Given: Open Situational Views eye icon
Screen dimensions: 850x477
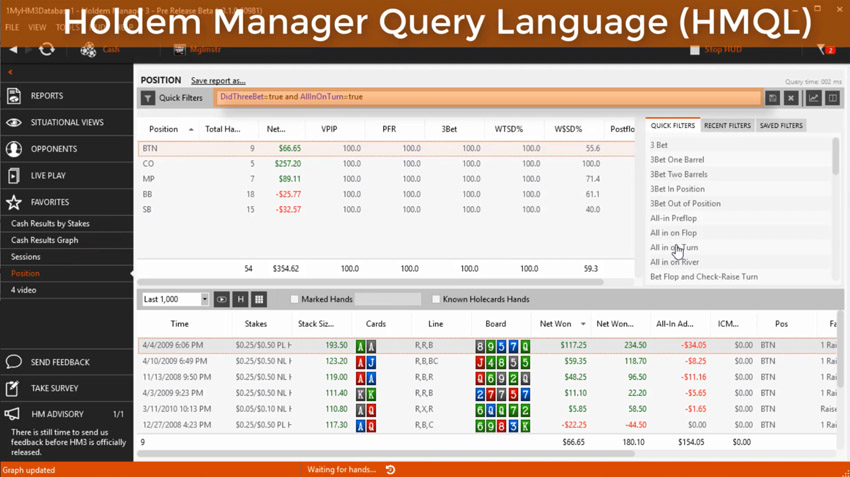Looking at the screenshot, I should (14, 123).
